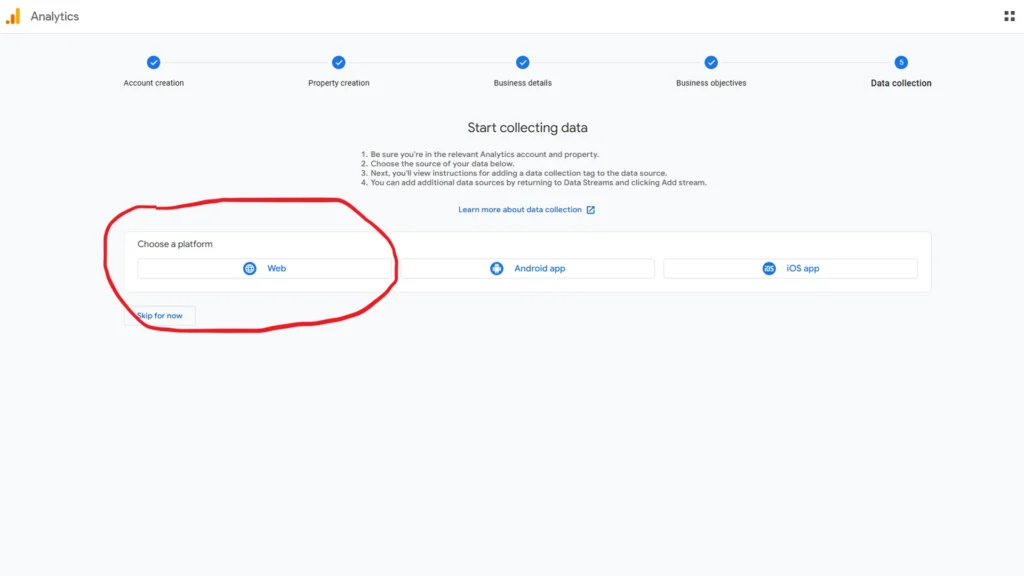Choose the Web platform option
Viewport: 1024px width, 576px height.
point(265,268)
